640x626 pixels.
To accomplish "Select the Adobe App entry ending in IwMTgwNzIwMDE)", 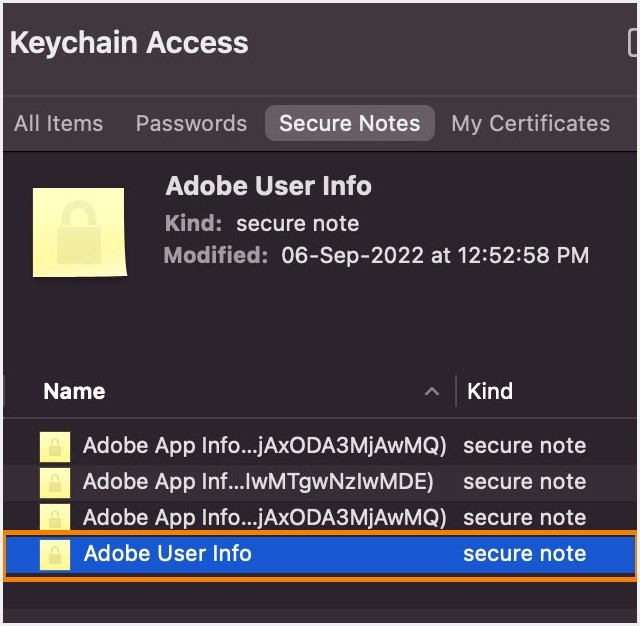I will click(258, 482).
